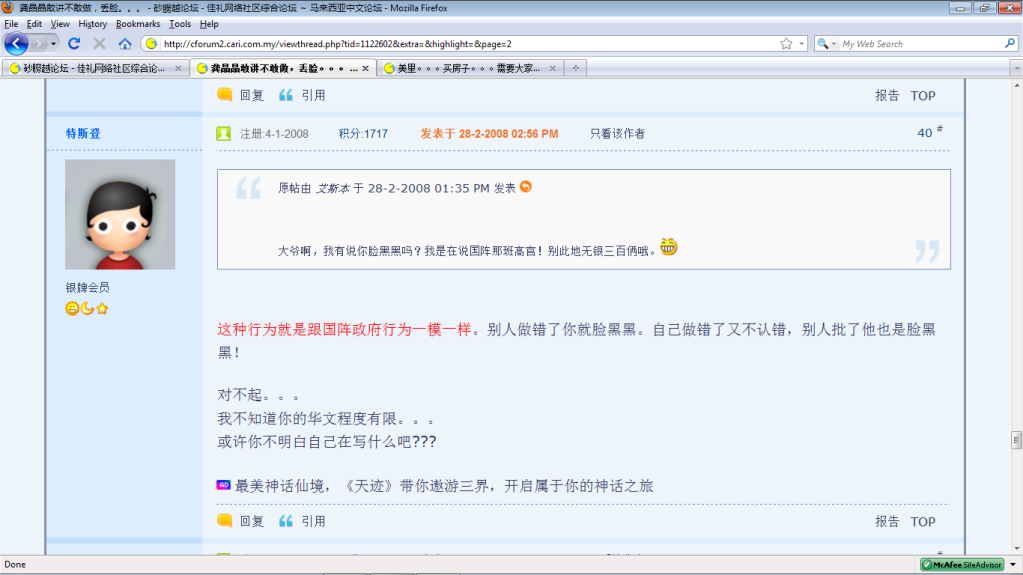Open a new tab with plus button

pos(575,68)
